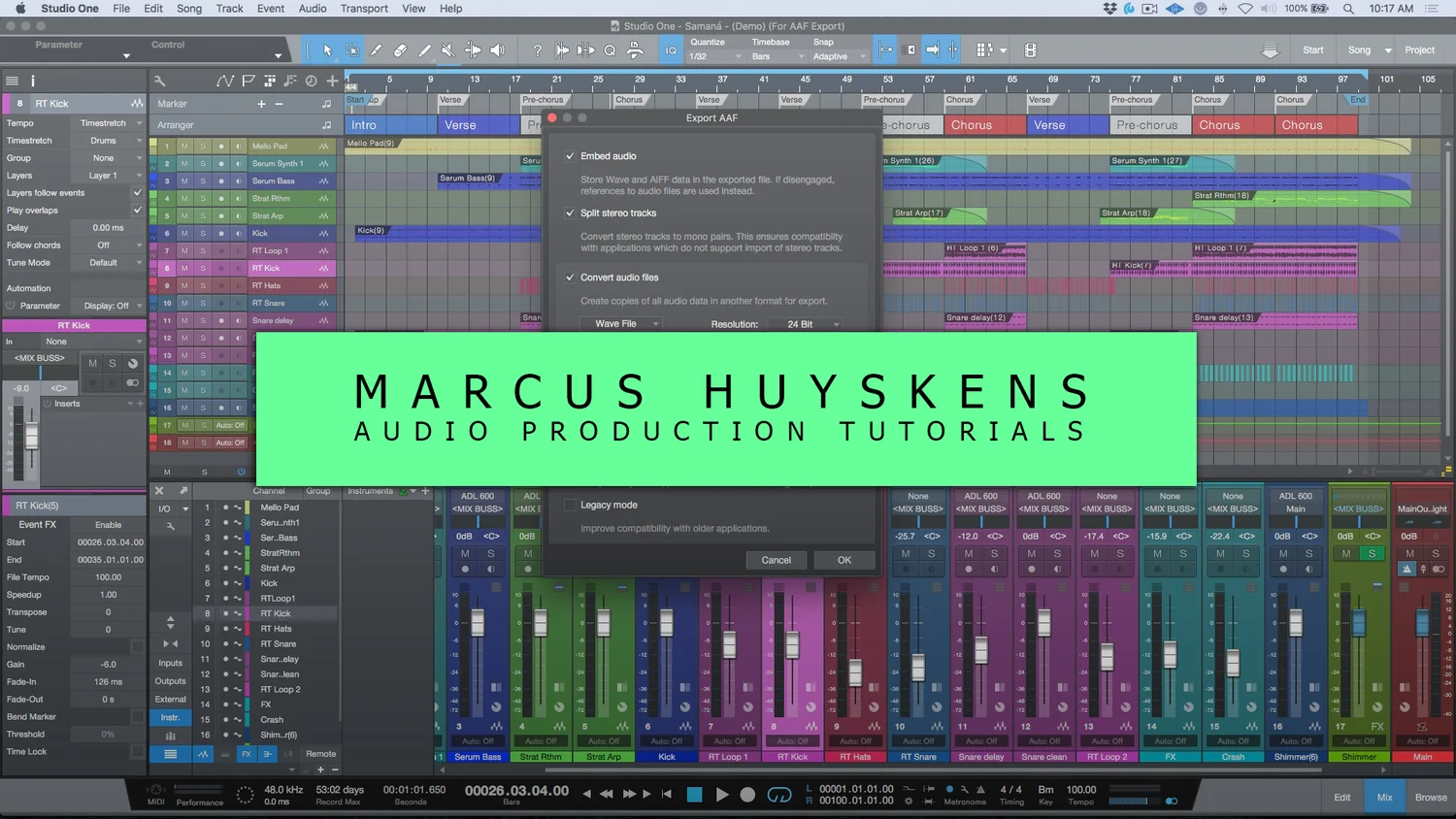Toggle autoscroll icon in toolbar
The width and height of the screenshot is (1456, 819).
pos(932,50)
